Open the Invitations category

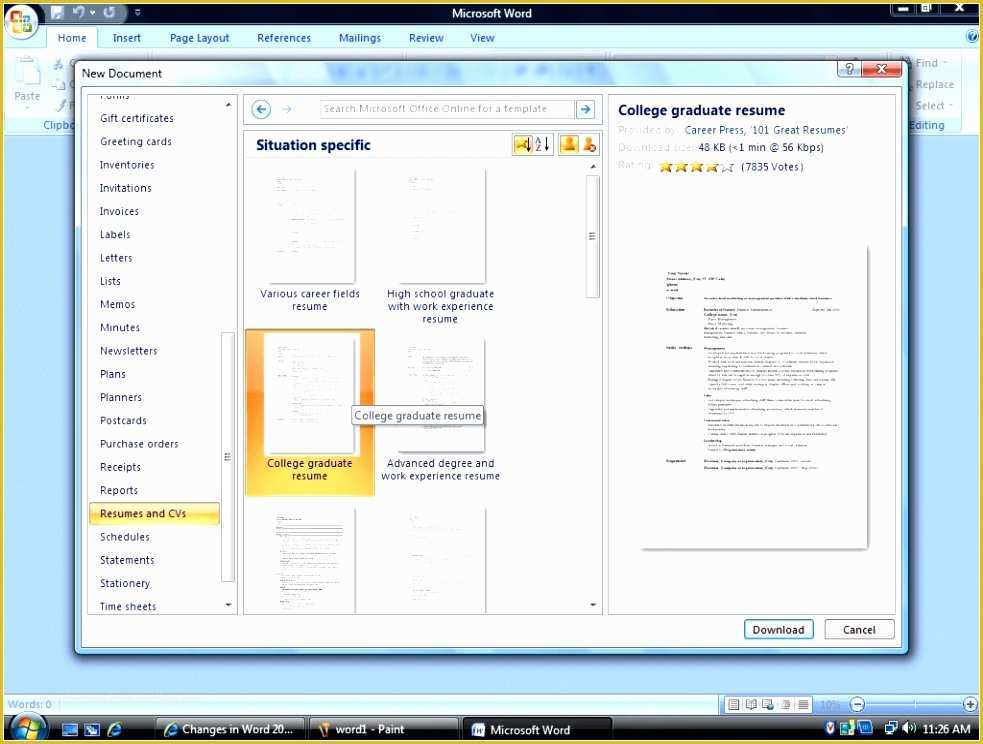click(125, 187)
